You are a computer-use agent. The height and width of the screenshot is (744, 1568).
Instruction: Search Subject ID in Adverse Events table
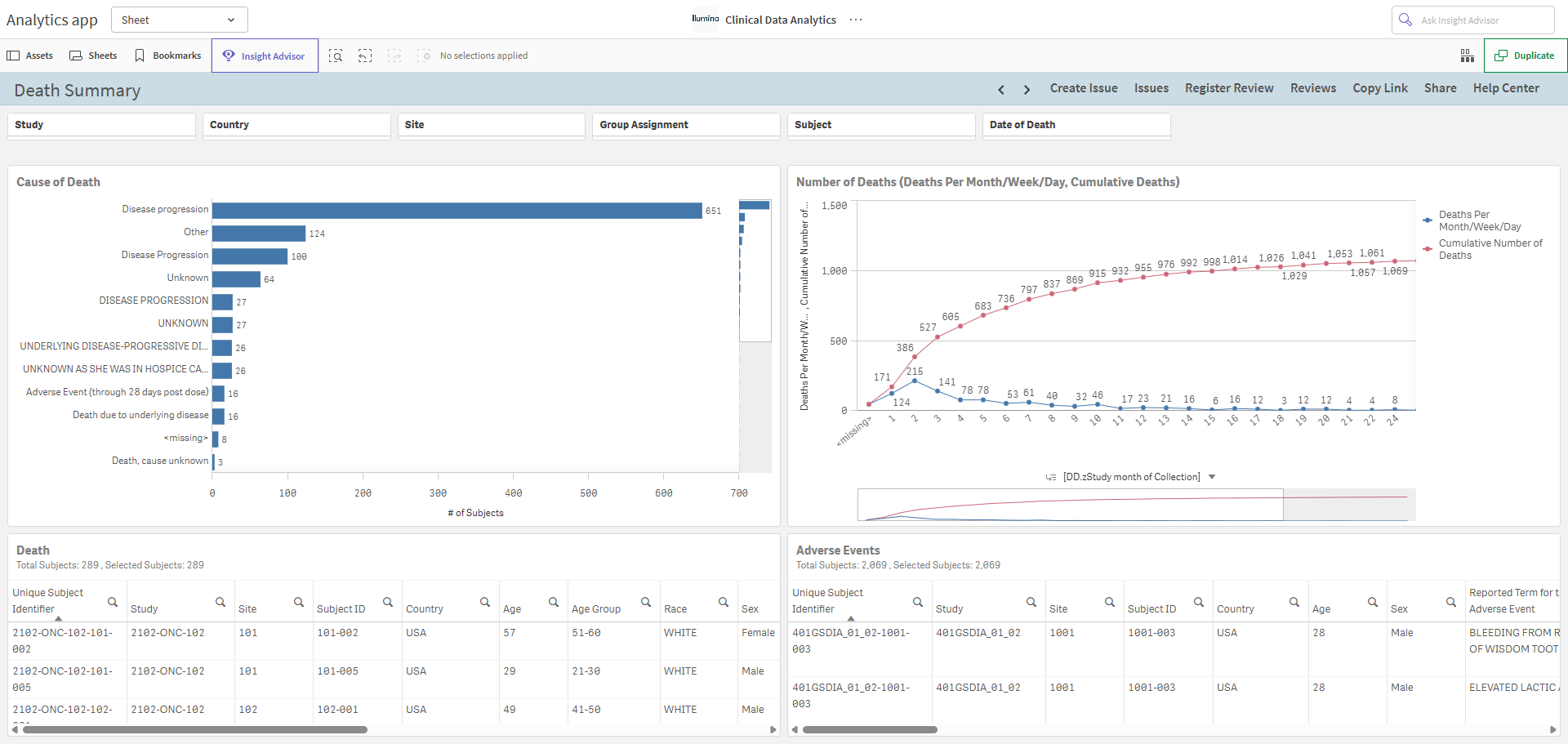tap(1199, 602)
